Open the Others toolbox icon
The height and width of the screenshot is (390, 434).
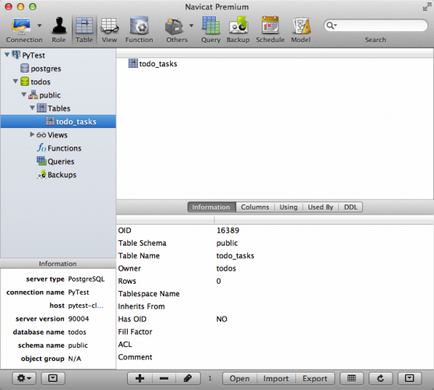point(174,26)
